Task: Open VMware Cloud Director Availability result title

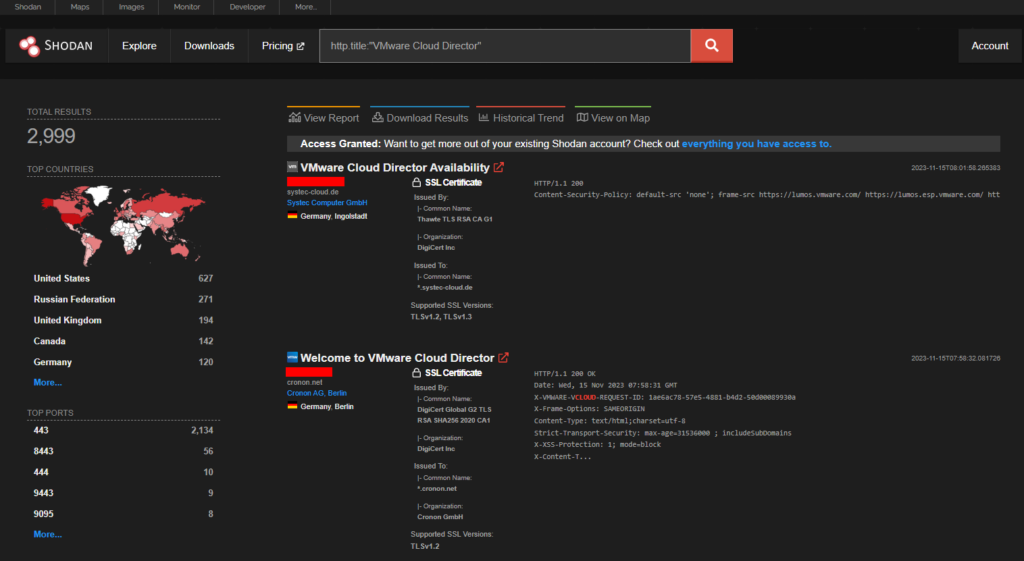Action: click(x=394, y=167)
